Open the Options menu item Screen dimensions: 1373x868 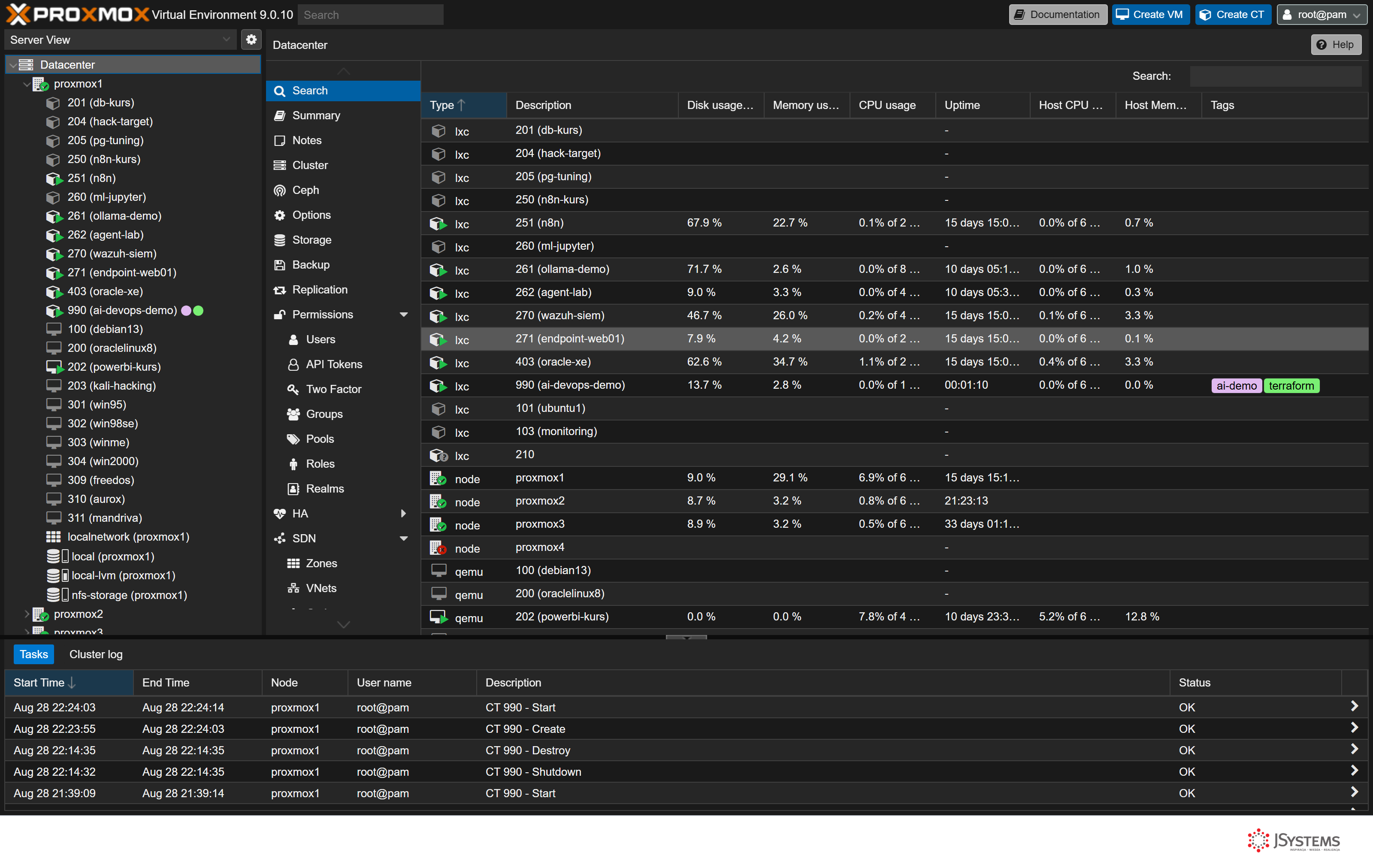343,215
